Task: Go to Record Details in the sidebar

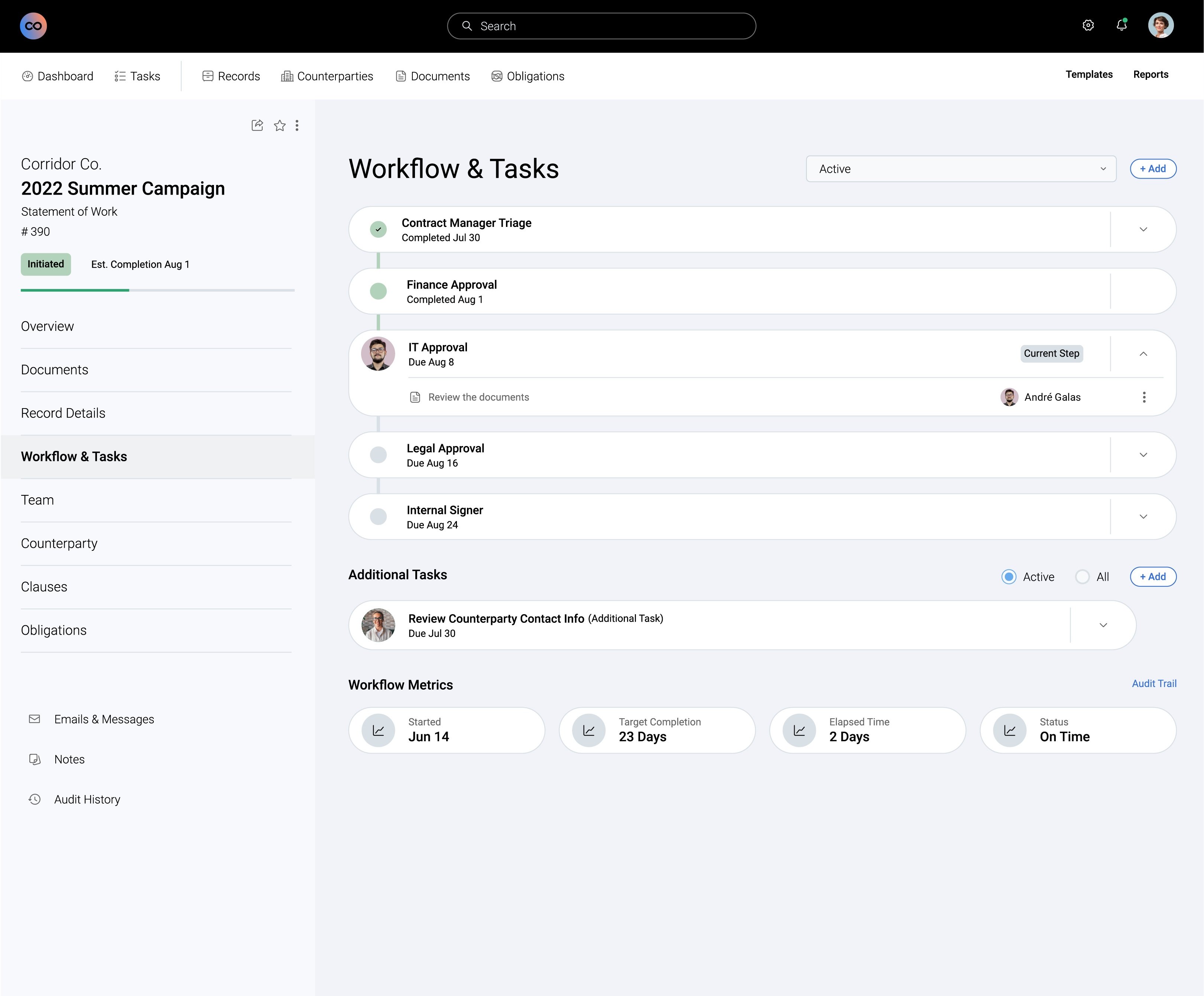Action: [63, 413]
